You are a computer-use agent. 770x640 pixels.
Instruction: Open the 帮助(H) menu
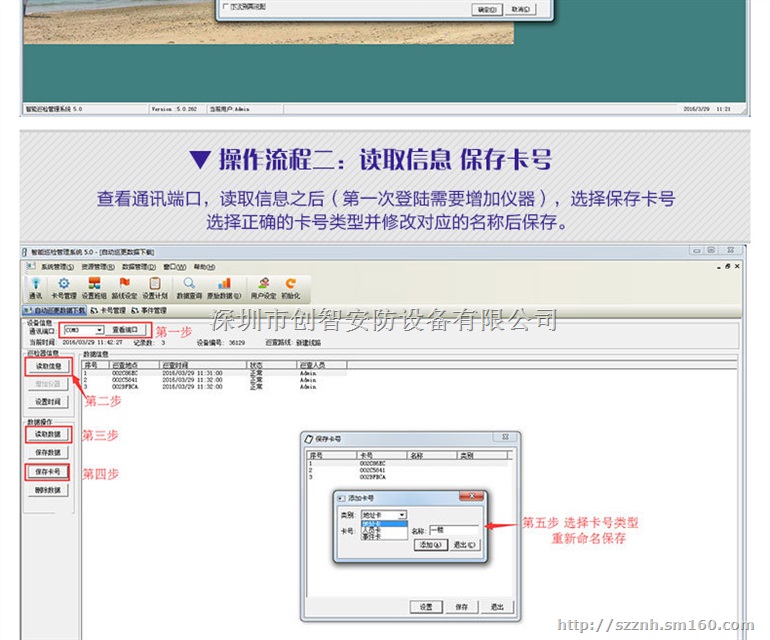coord(204,267)
